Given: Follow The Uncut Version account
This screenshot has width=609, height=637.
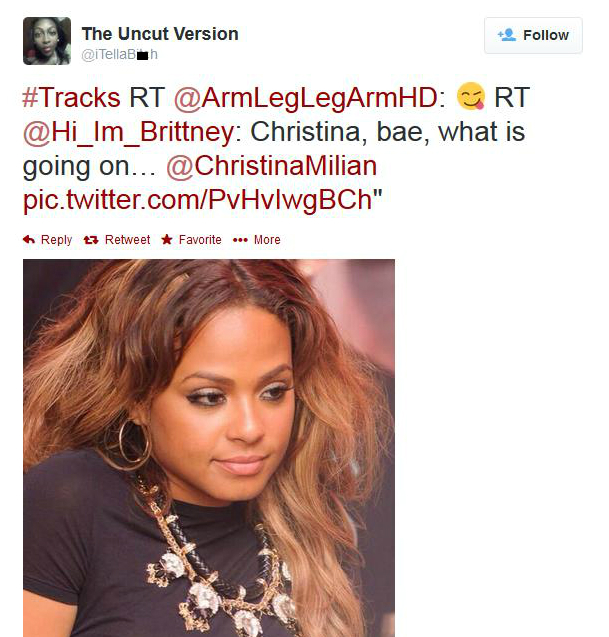Looking at the screenshot, I should click(x=533, y=35).
